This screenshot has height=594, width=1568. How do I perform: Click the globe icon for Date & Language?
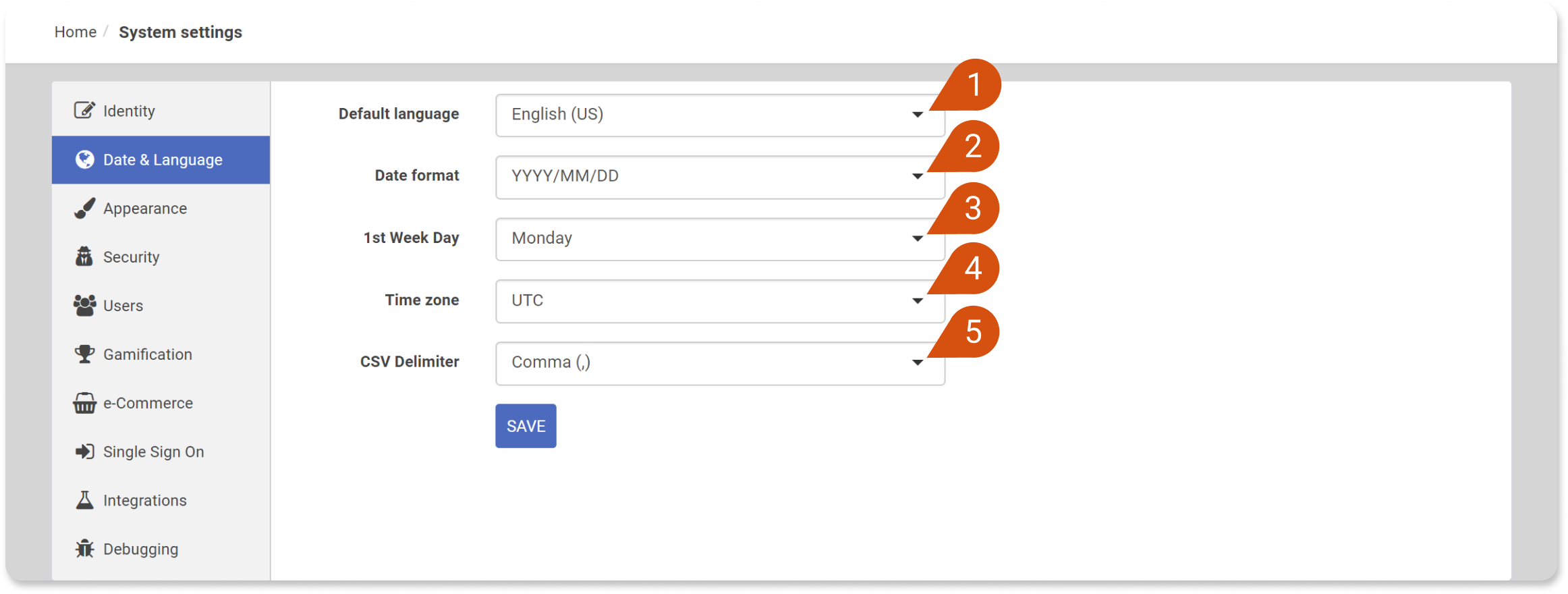pyautogui.click(x=84, y=159)
